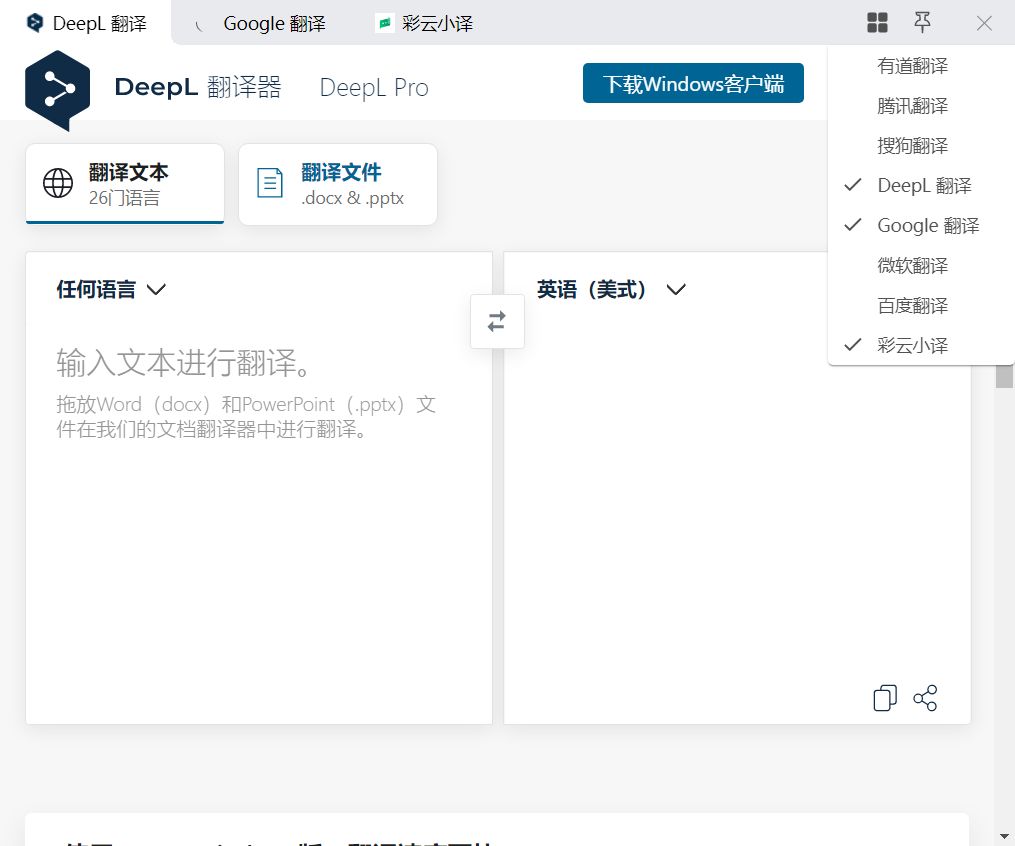1015x846 pixels.
Task: Click the 彩云小译 tab favicon
Action: pyautogui.click(x=385, y=23)
